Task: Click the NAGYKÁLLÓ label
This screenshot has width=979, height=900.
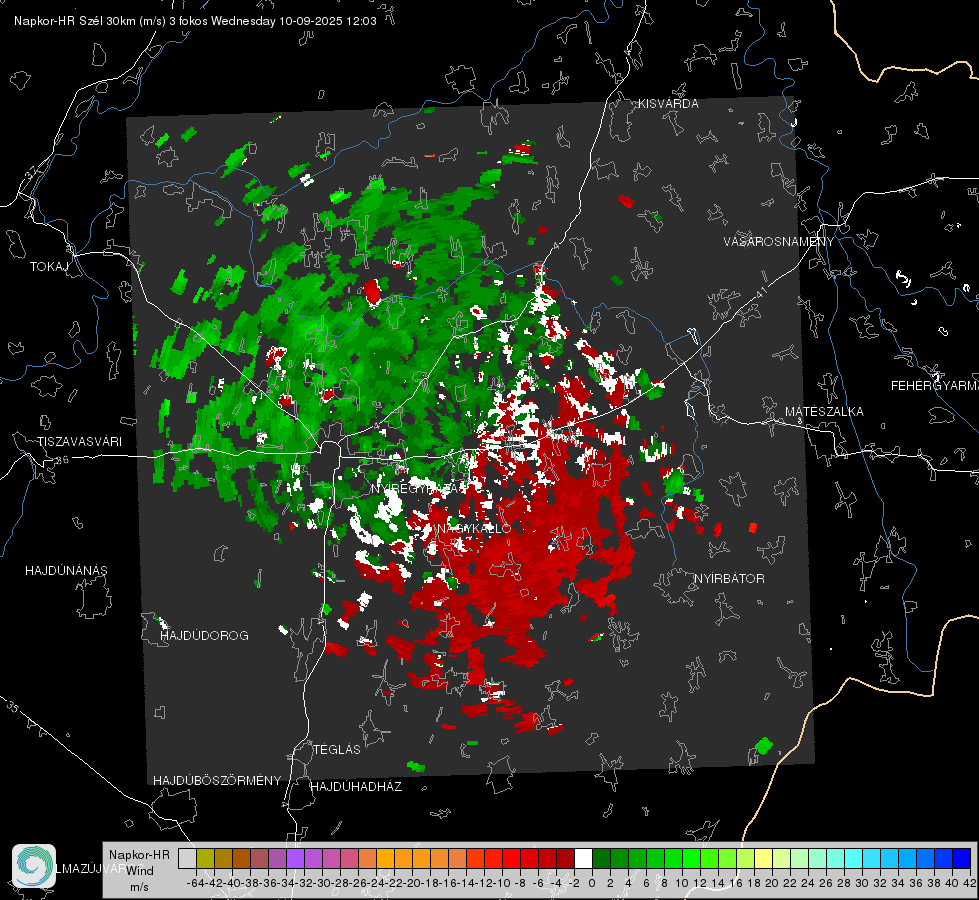Action: pyautogui.click(x=474, y=529)
